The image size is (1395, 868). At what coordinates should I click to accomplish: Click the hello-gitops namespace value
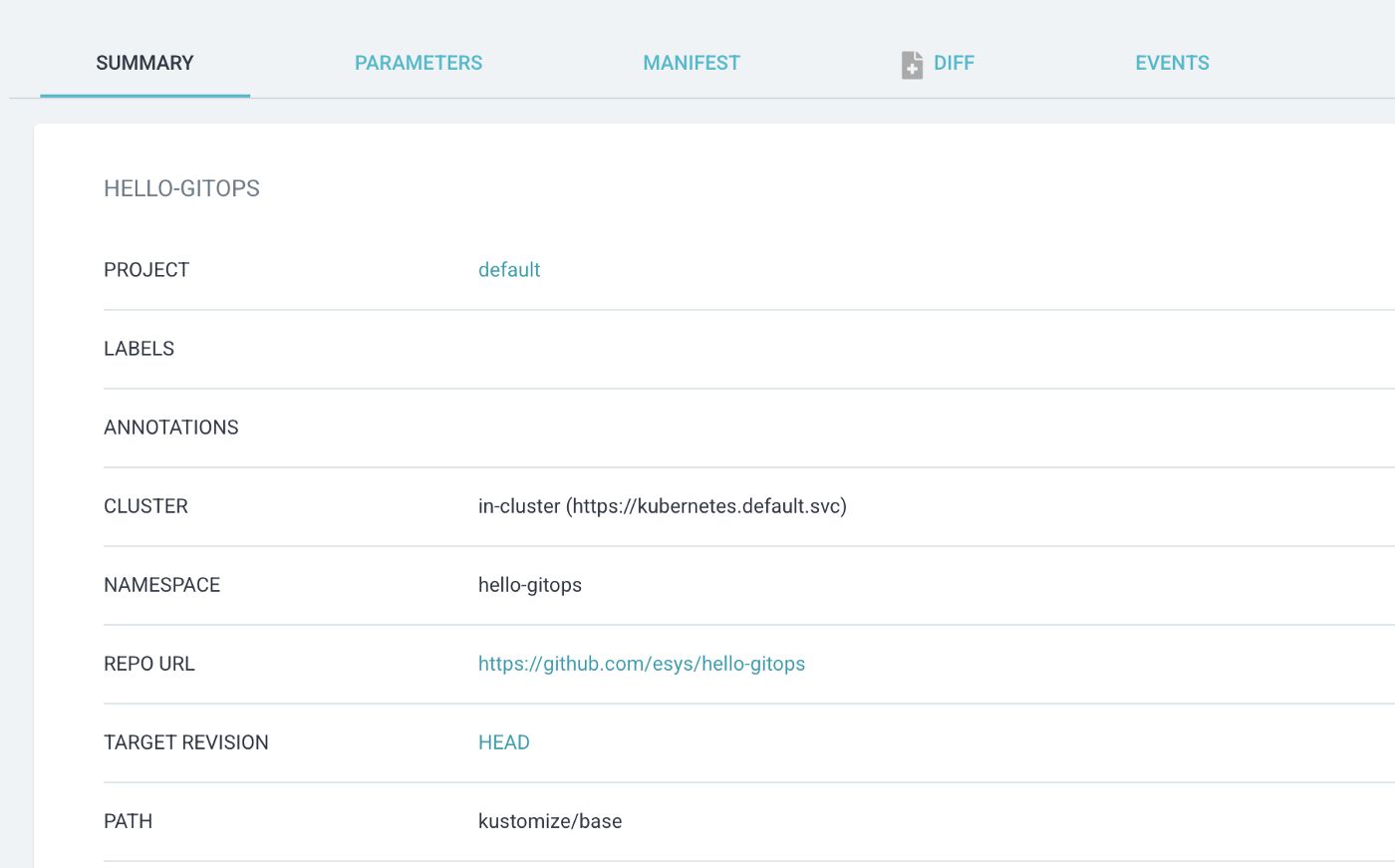(530, 585)
